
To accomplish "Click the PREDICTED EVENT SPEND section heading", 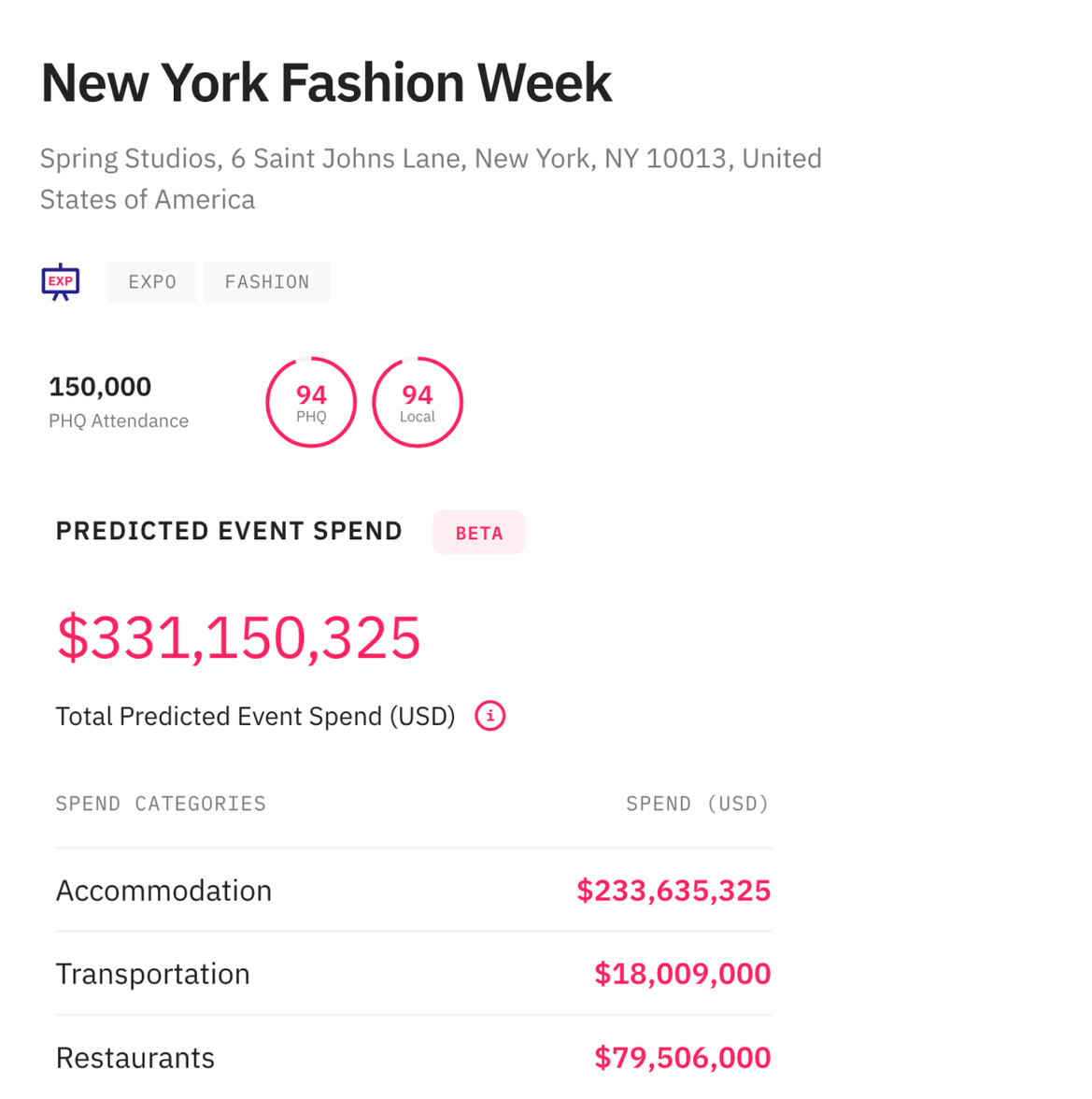I will pos(229,530).
